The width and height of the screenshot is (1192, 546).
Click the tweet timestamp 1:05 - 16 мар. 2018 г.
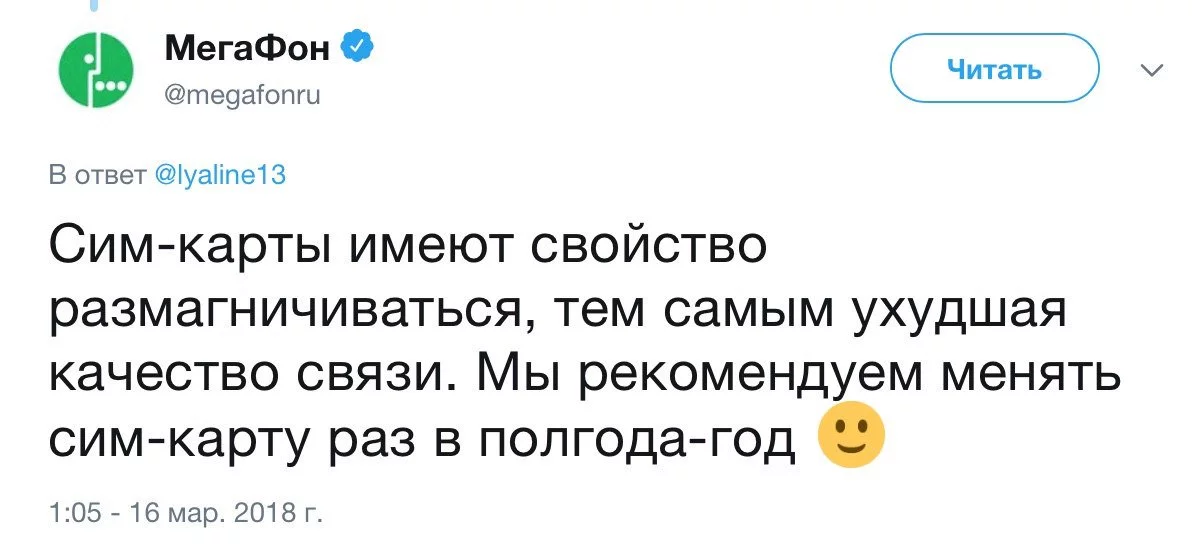187,514
